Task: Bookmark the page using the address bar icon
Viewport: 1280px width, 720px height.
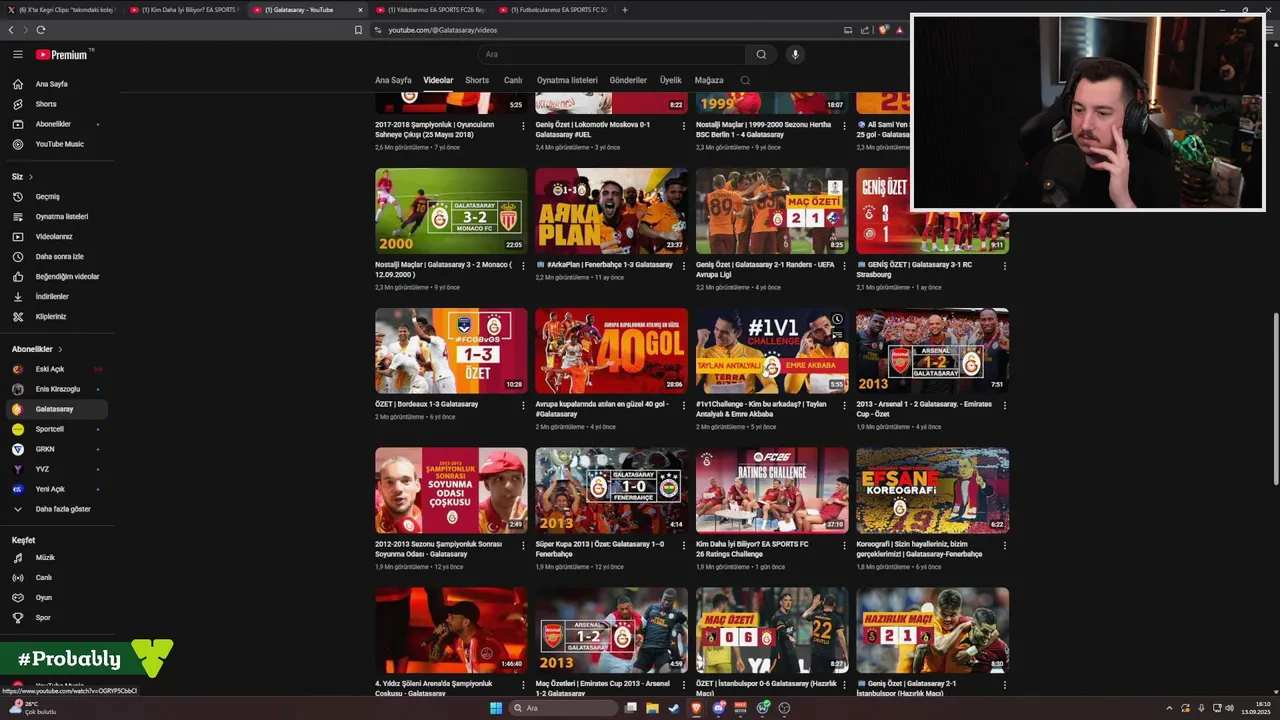Action: [358, 30]
